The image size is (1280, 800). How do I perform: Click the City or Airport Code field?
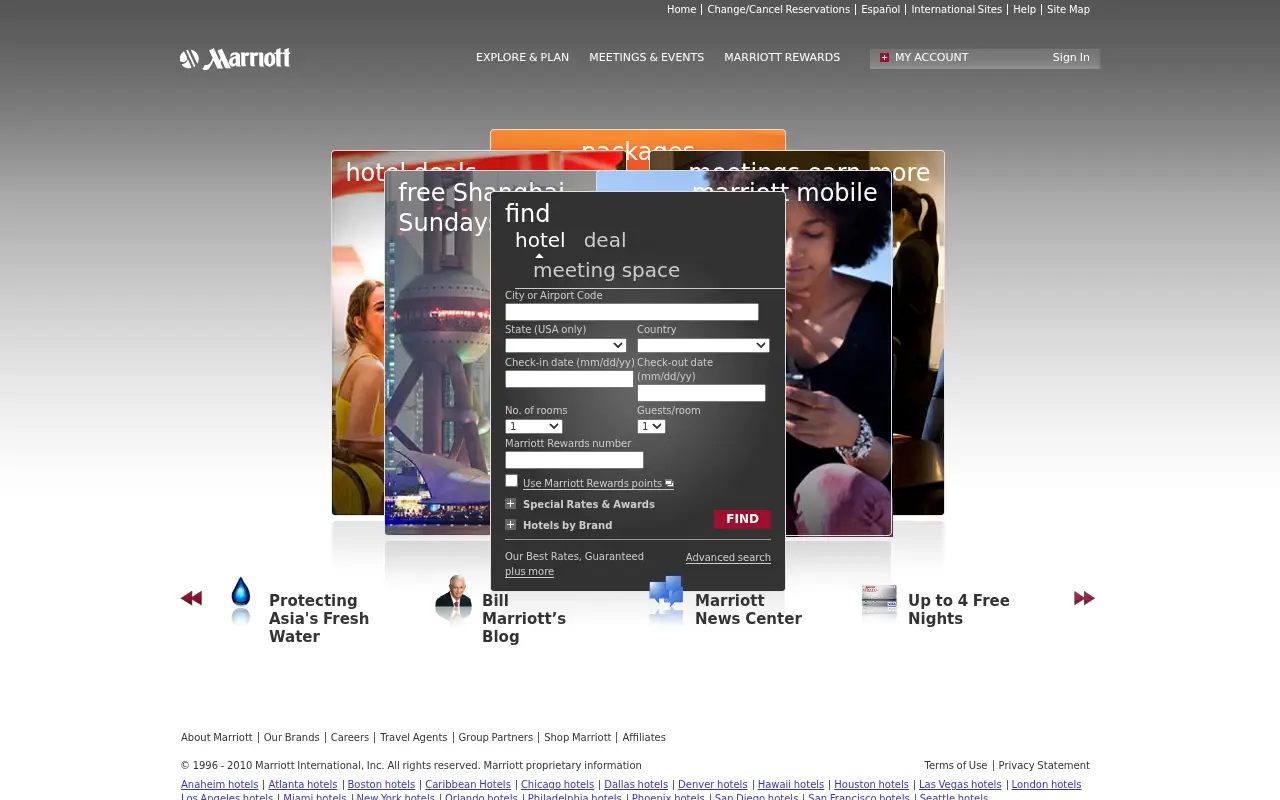click(632, 312)
